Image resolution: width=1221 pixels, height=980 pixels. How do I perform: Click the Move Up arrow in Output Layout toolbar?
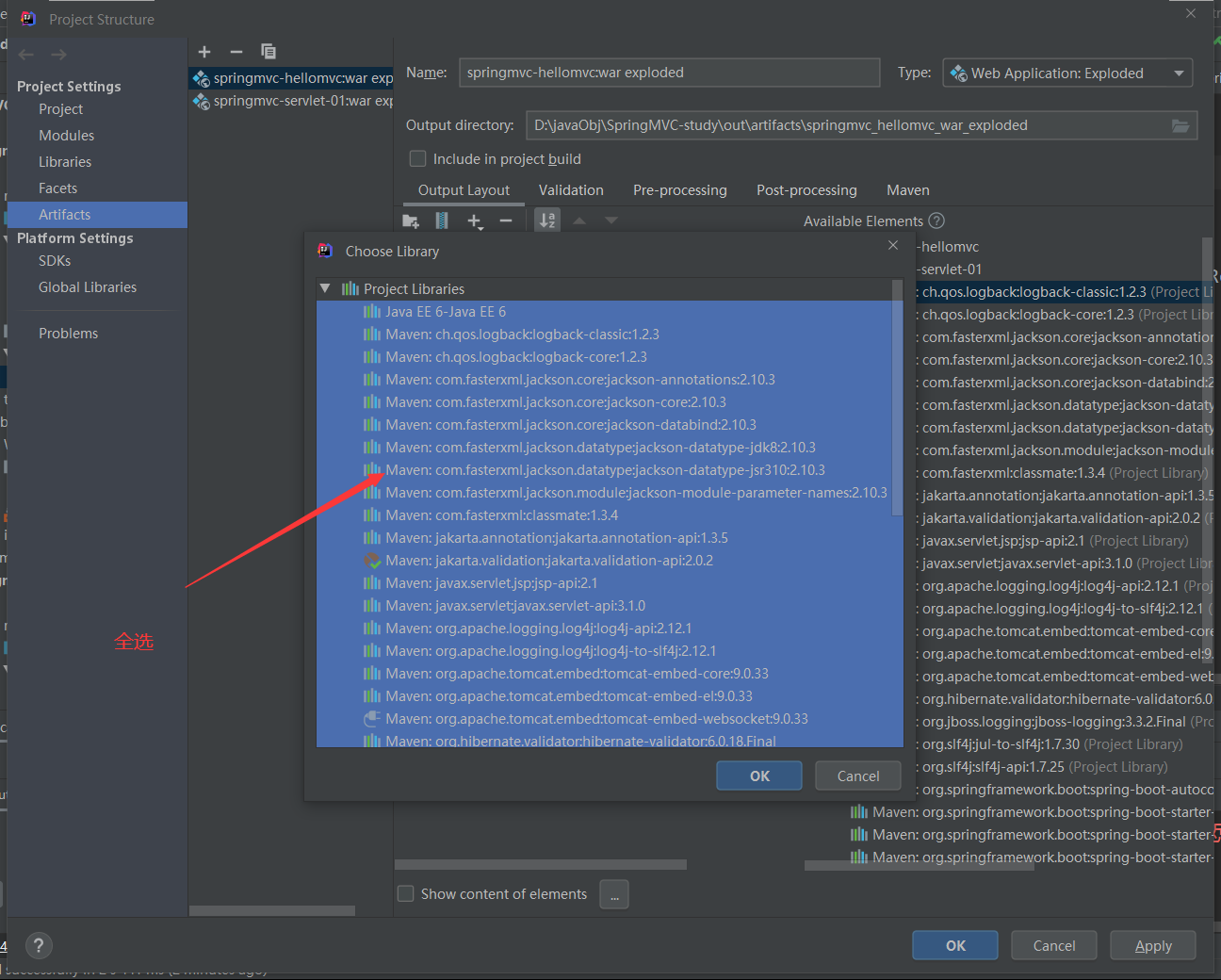pyautogui.click(x=579, y=220)
